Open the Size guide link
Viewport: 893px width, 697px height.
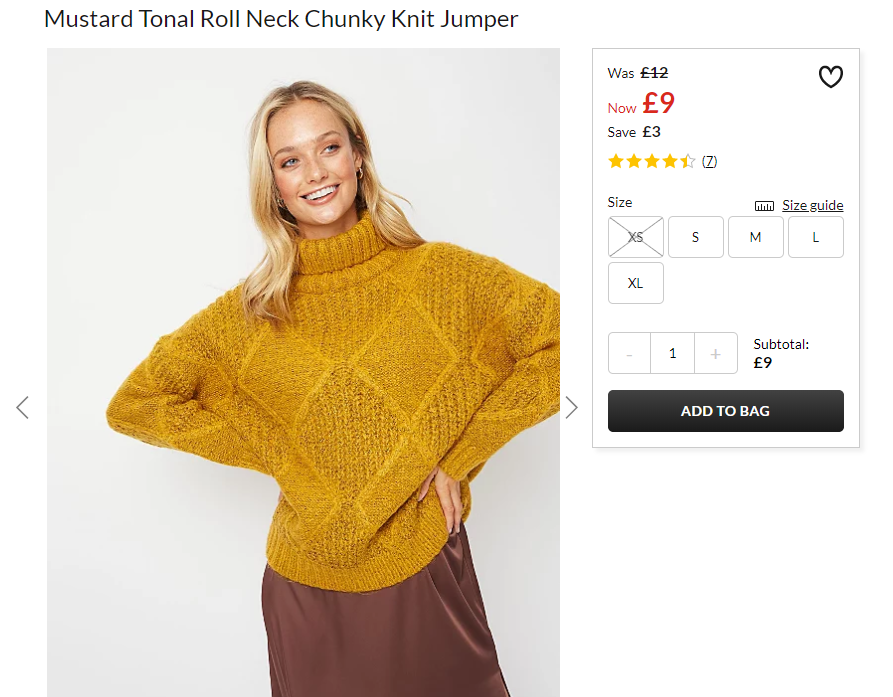pos(813,205)
